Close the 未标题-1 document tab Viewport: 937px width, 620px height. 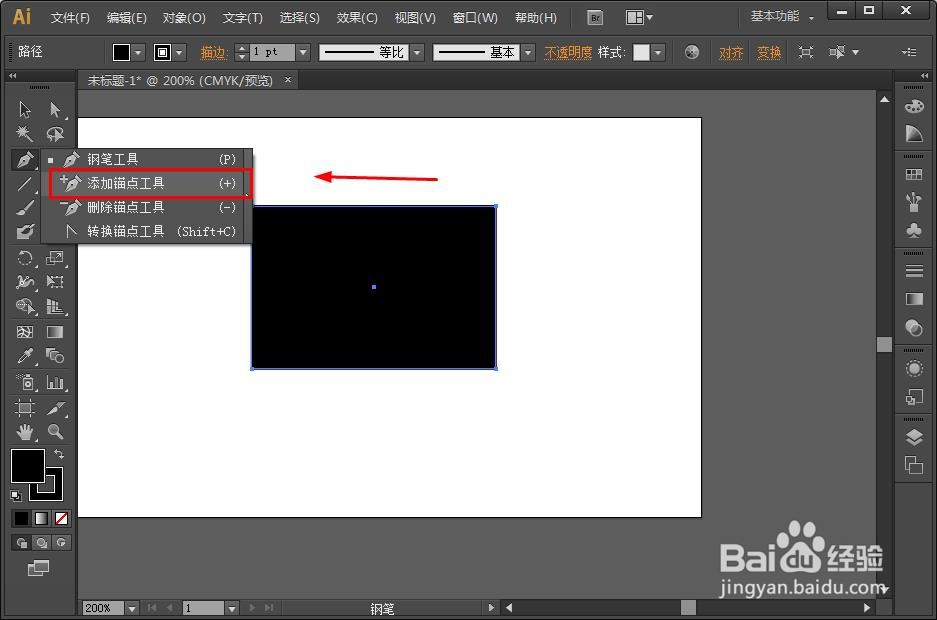(288, 79)
